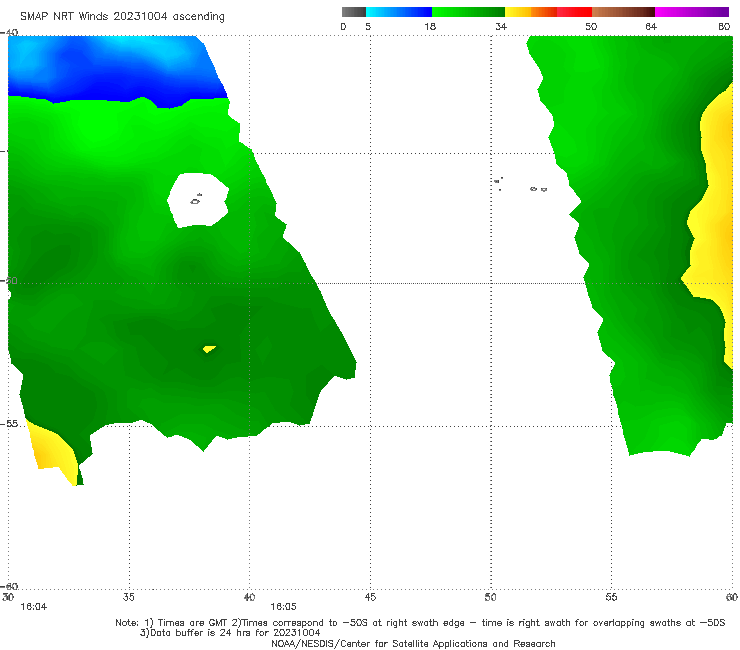Screen dimensions: 740x650
Task: Click the '18' label under the color bar
Action: [430, 27]
